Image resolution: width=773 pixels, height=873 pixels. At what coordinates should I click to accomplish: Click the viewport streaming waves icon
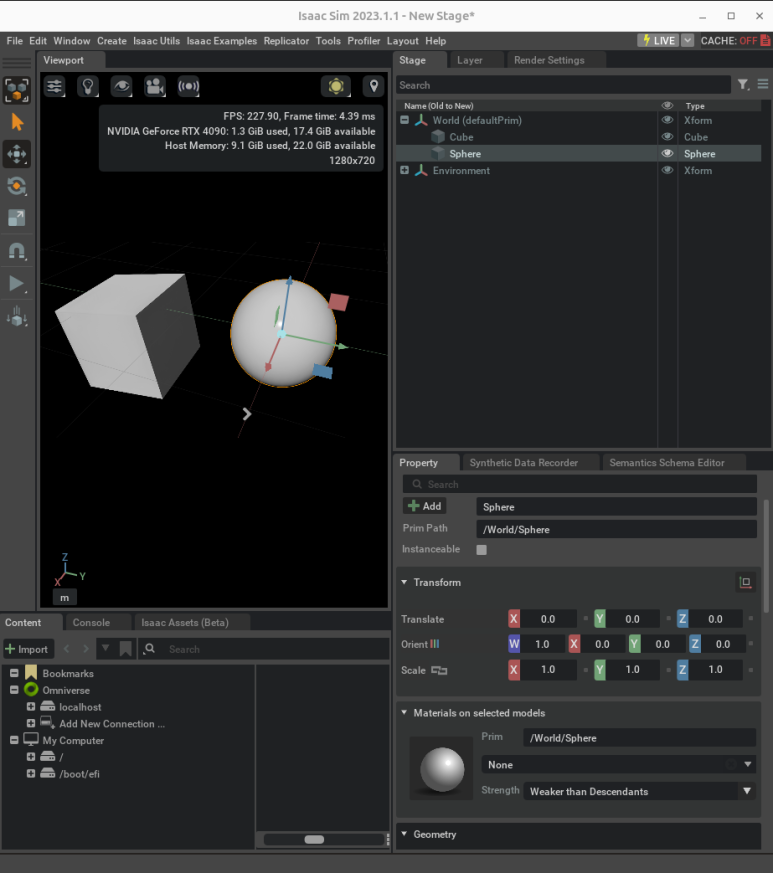tap(188, 86)
